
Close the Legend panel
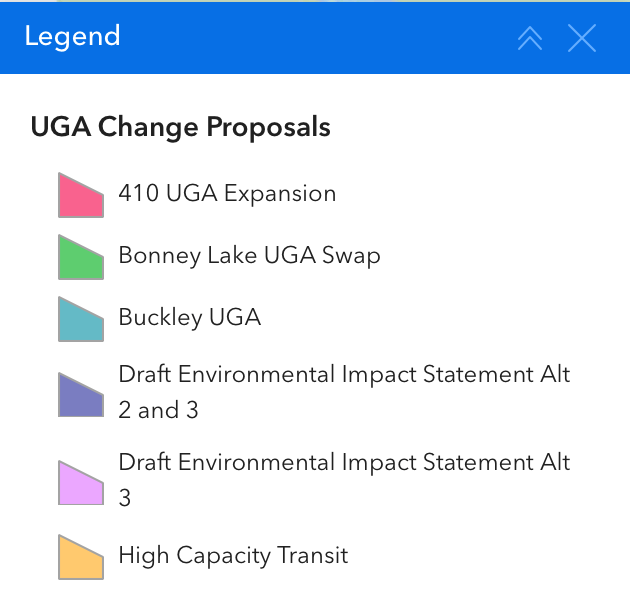click(x=582, y=38)
